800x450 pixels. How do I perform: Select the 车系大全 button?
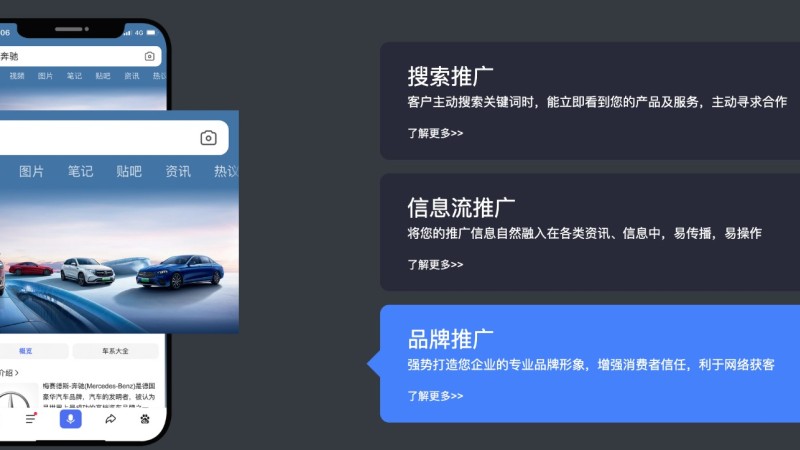coord(115,351)
